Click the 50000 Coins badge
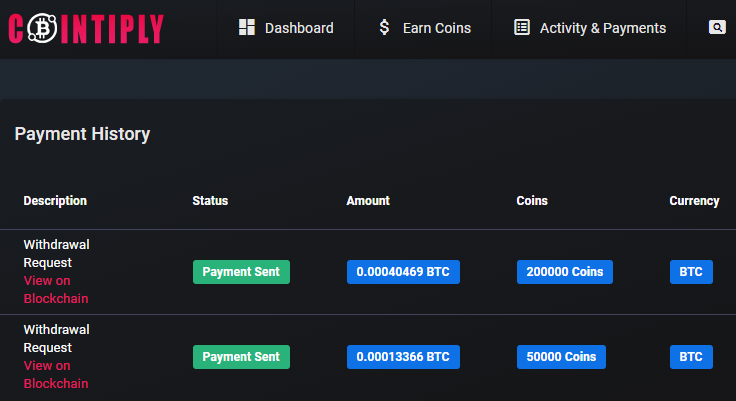 (x=561, y=357)
